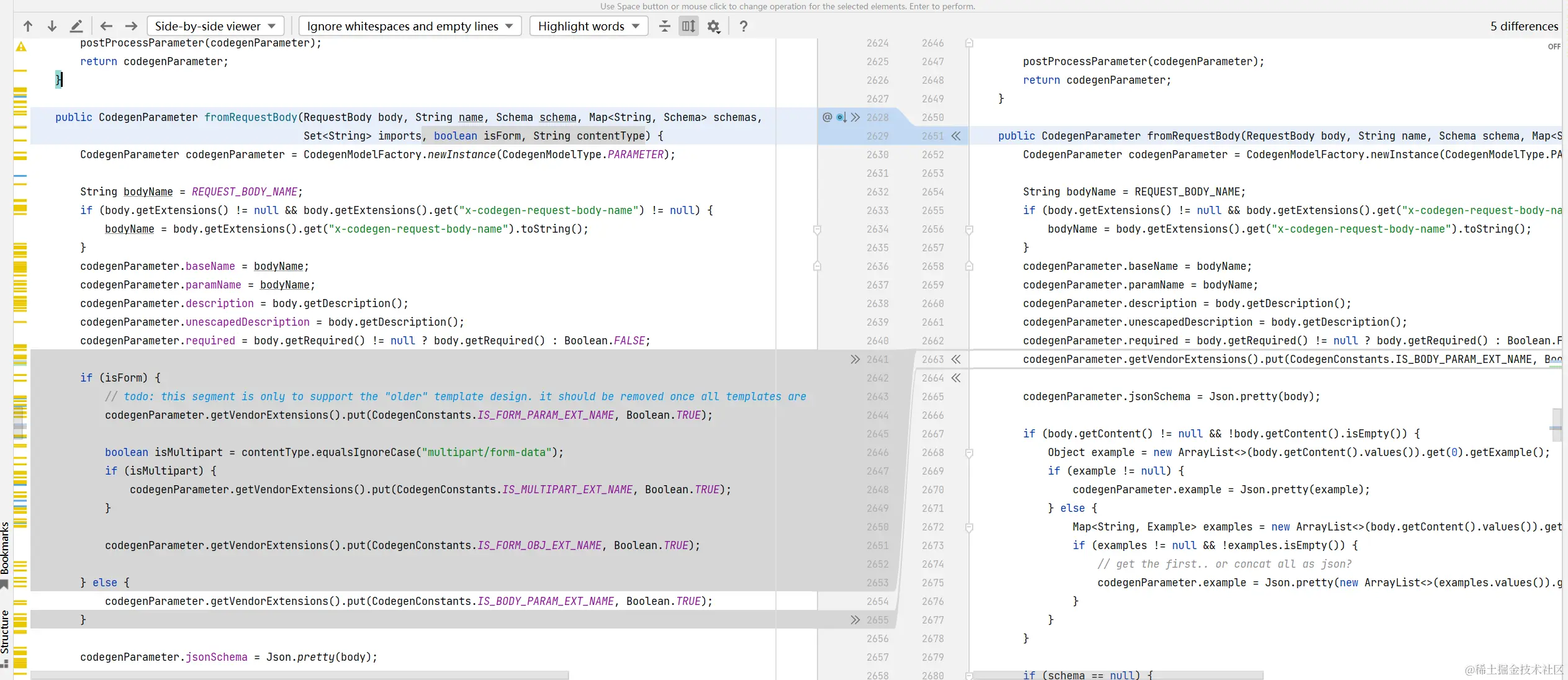Open the Structure side tab
The image size is (1568, 680).
5,632
